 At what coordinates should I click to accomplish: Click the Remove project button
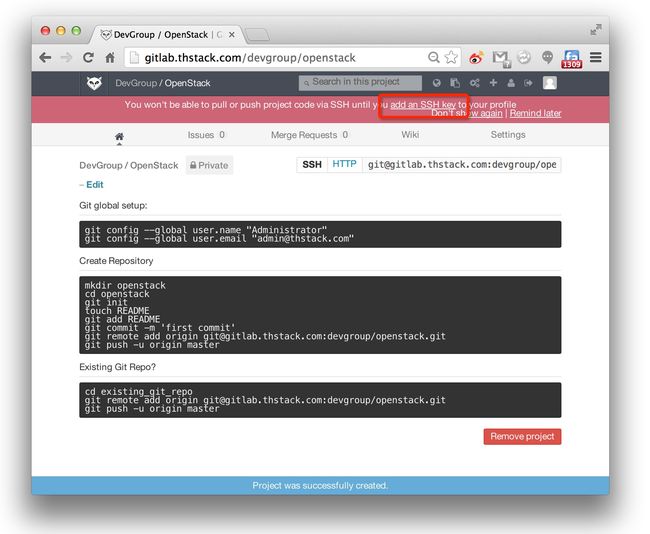pos(522,437)
